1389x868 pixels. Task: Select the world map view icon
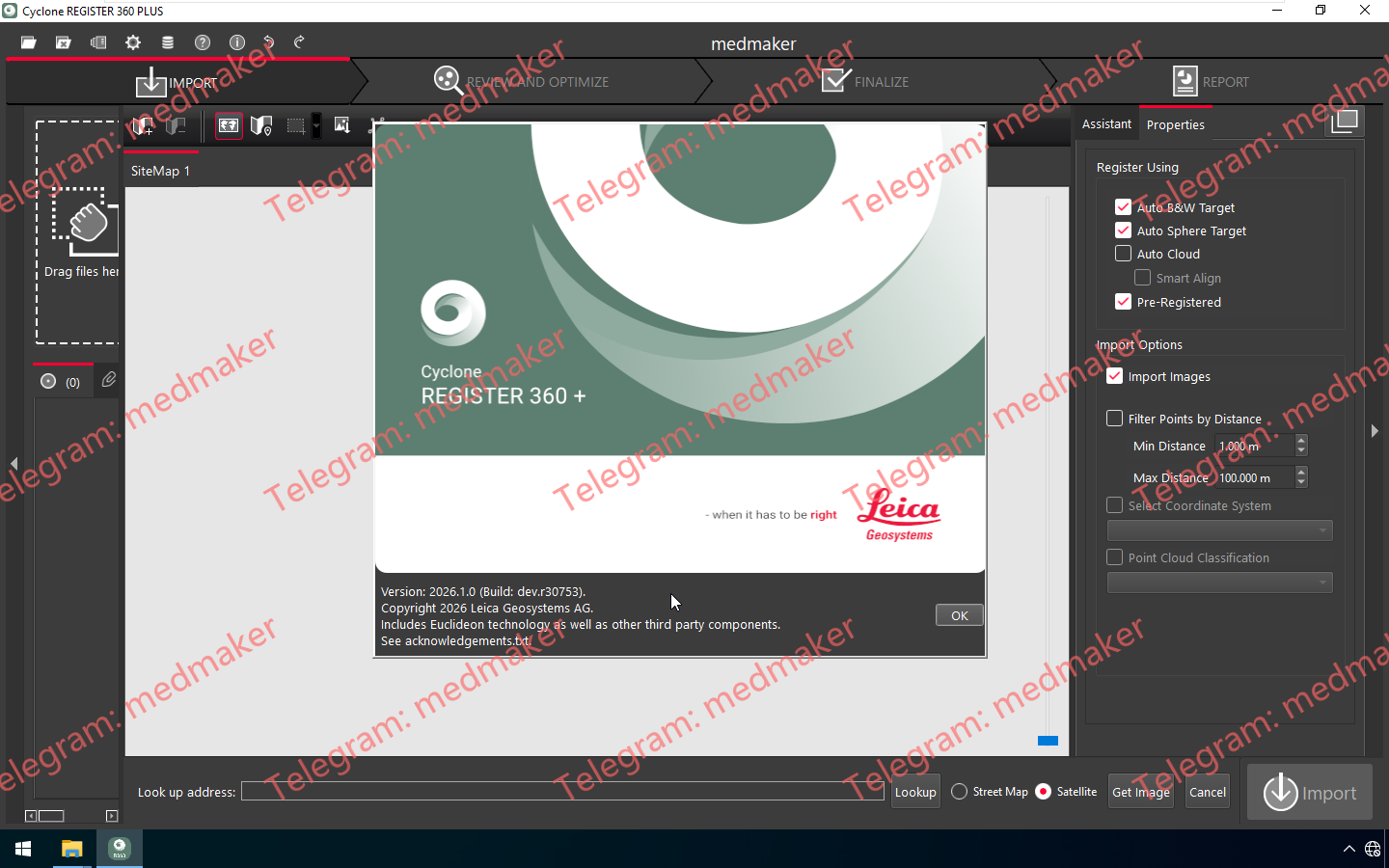(229, 125)
